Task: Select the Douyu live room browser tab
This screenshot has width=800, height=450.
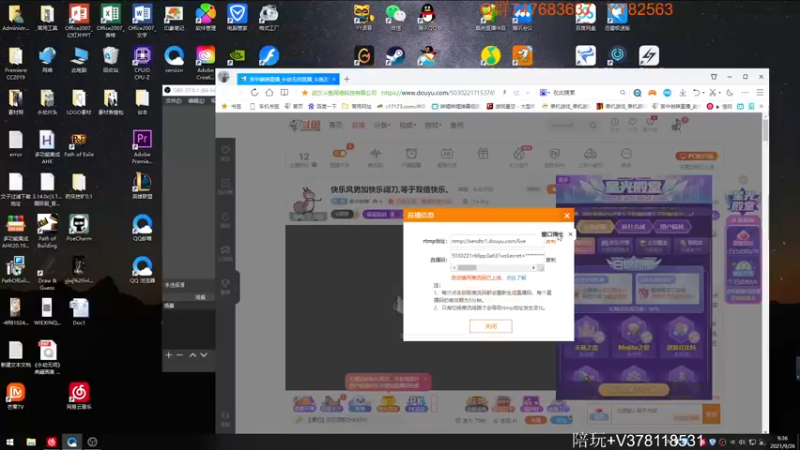Action: tap(288, 79)
